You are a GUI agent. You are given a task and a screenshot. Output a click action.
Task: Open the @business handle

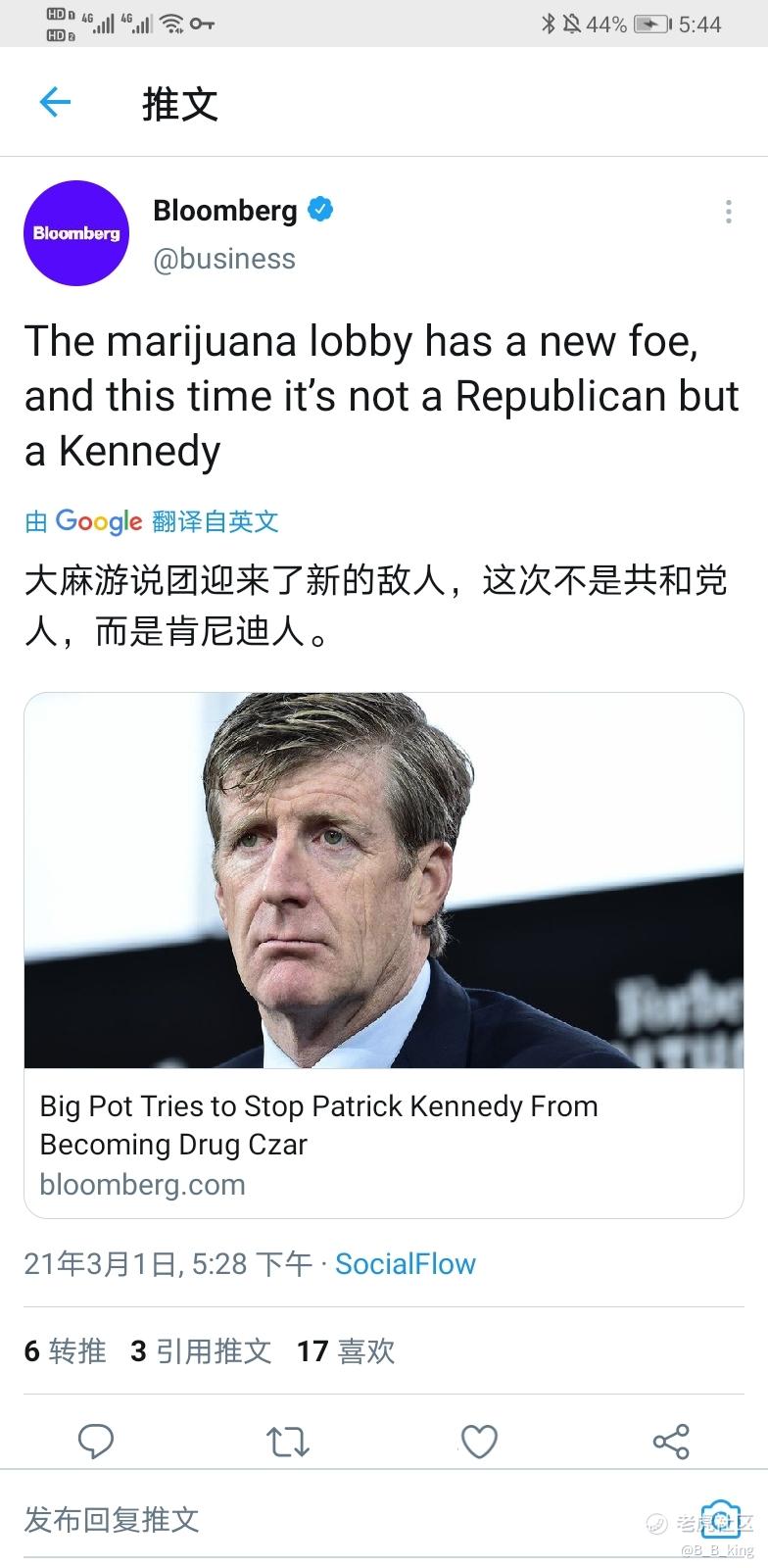[x=224, y=259]
